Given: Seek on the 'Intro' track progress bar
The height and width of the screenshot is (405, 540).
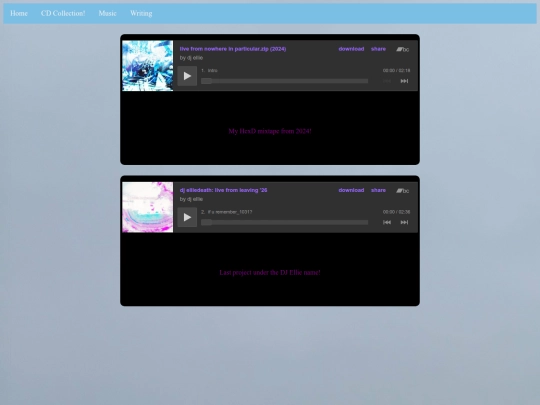Looking at the screenshot, I should [x=284, y=81].
